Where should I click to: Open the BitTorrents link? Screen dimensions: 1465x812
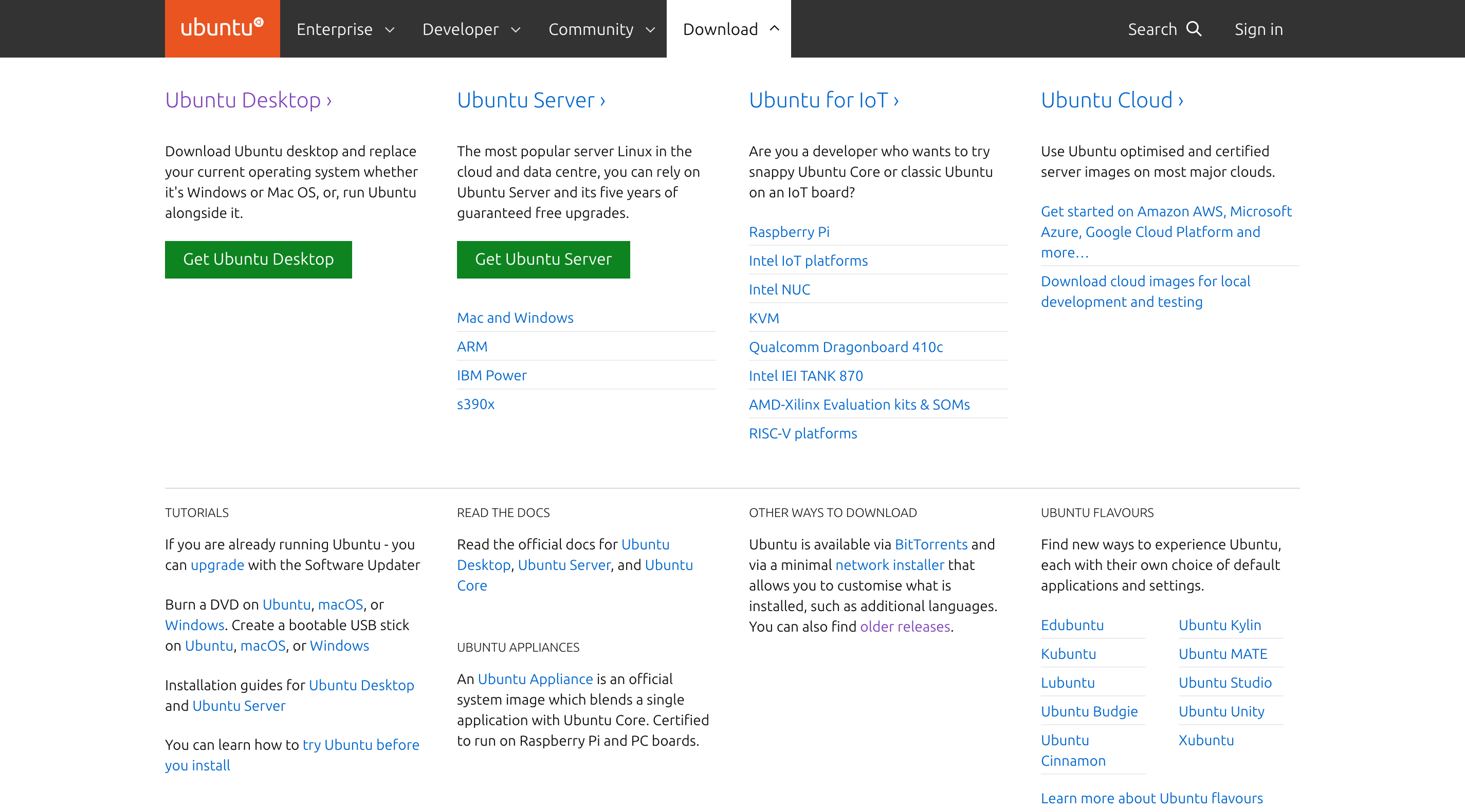click(931, 545)
